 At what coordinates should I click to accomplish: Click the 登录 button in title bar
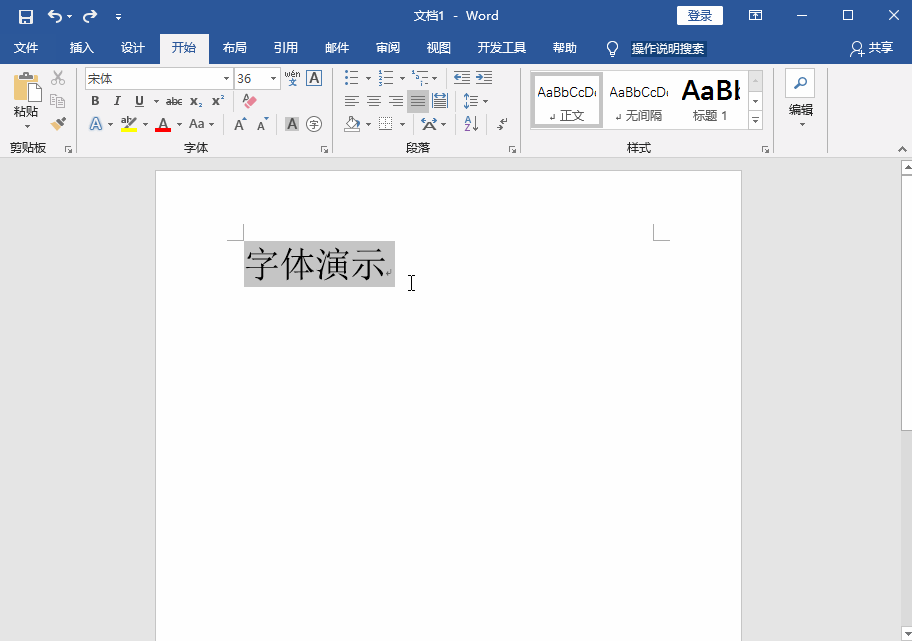(x=699, y=15)
